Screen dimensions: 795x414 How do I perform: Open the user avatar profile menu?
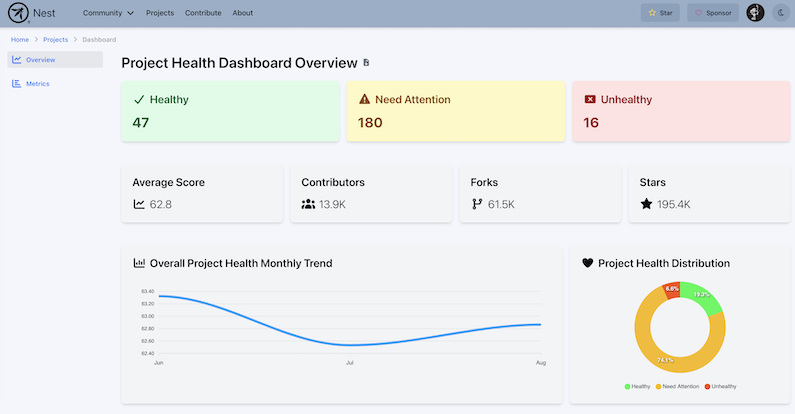(x=755, y=13)
